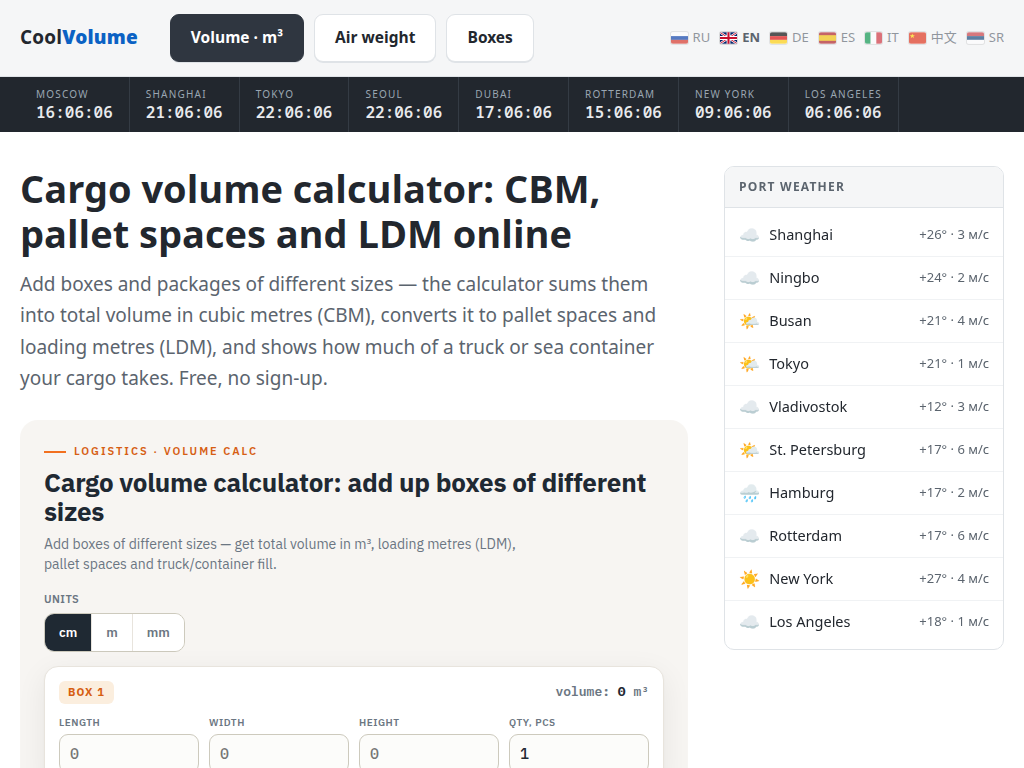Click the New York clock 09:06:06
The height and width of the screenshot is (768, 1024).
733,112
